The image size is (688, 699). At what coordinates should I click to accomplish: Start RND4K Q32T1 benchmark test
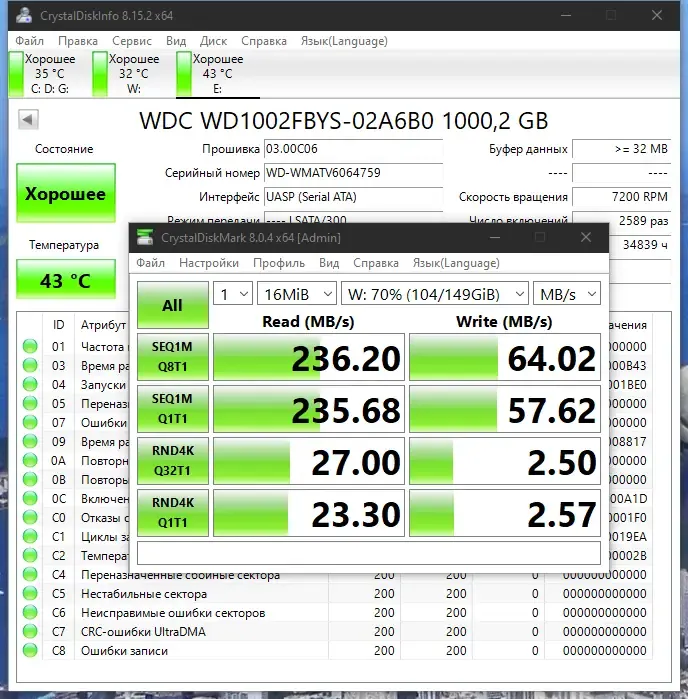(x=173, y=461)
